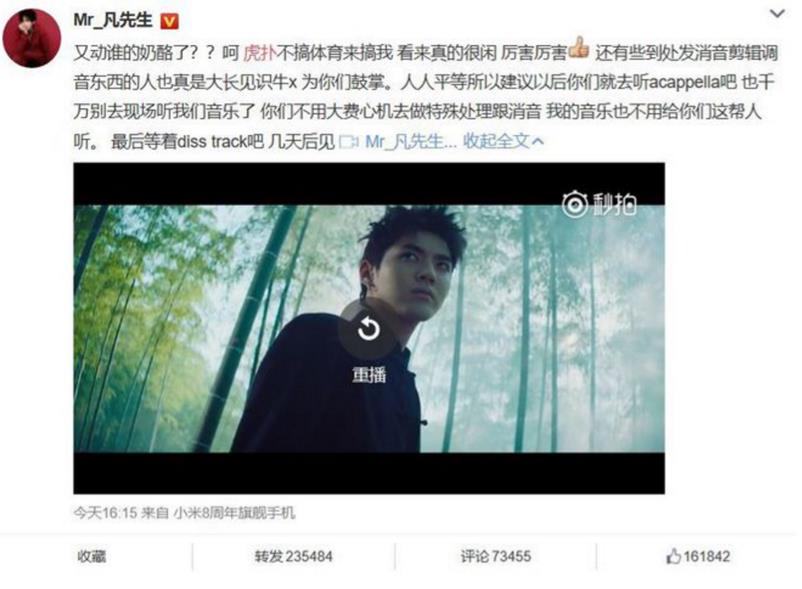Collapse the post with 收起全文

click(503, 141)
